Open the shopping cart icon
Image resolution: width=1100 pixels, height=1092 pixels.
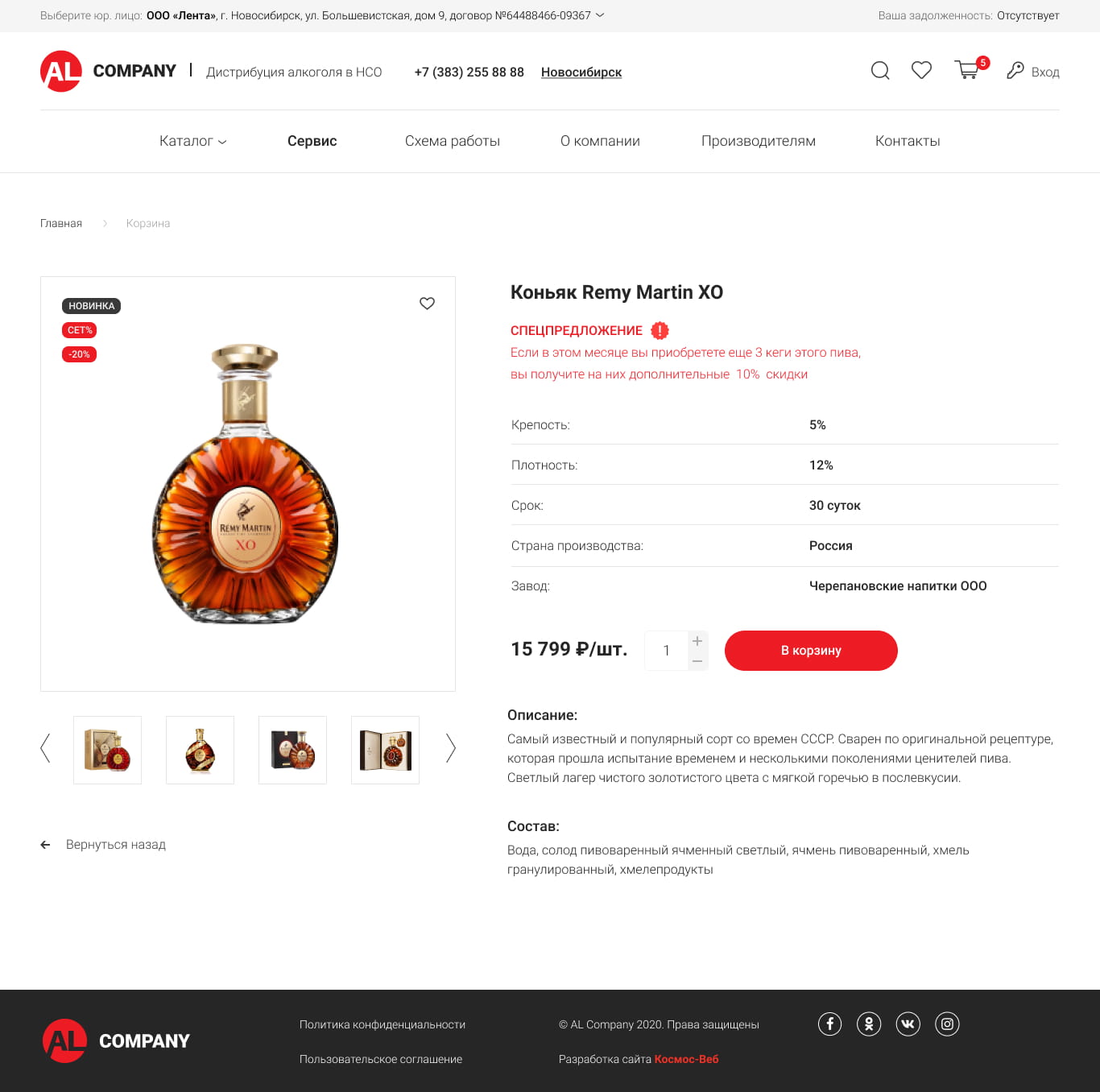click(968, 70)
